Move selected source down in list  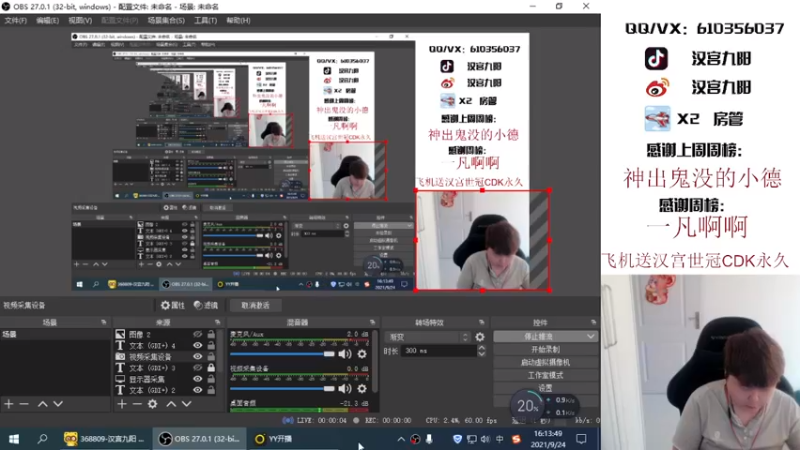point(187,404)
